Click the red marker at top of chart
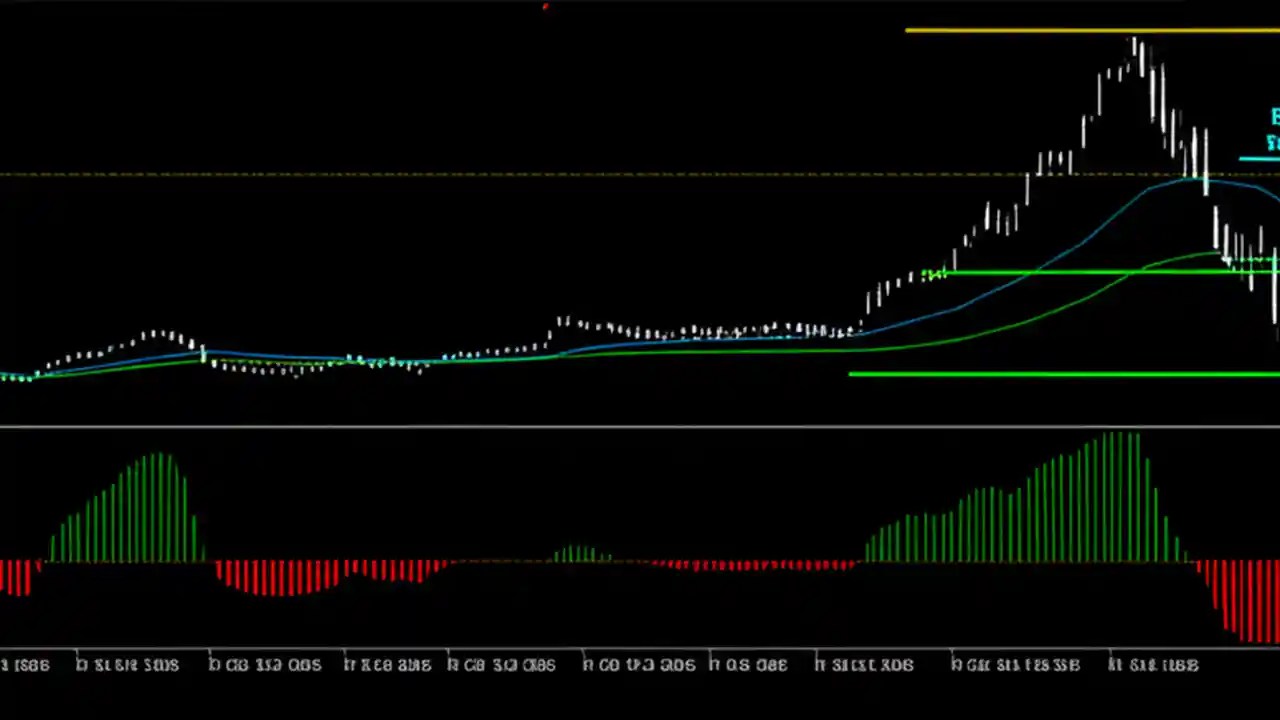Viewport: 1280px width, 720px height. [x=545, y=8]
